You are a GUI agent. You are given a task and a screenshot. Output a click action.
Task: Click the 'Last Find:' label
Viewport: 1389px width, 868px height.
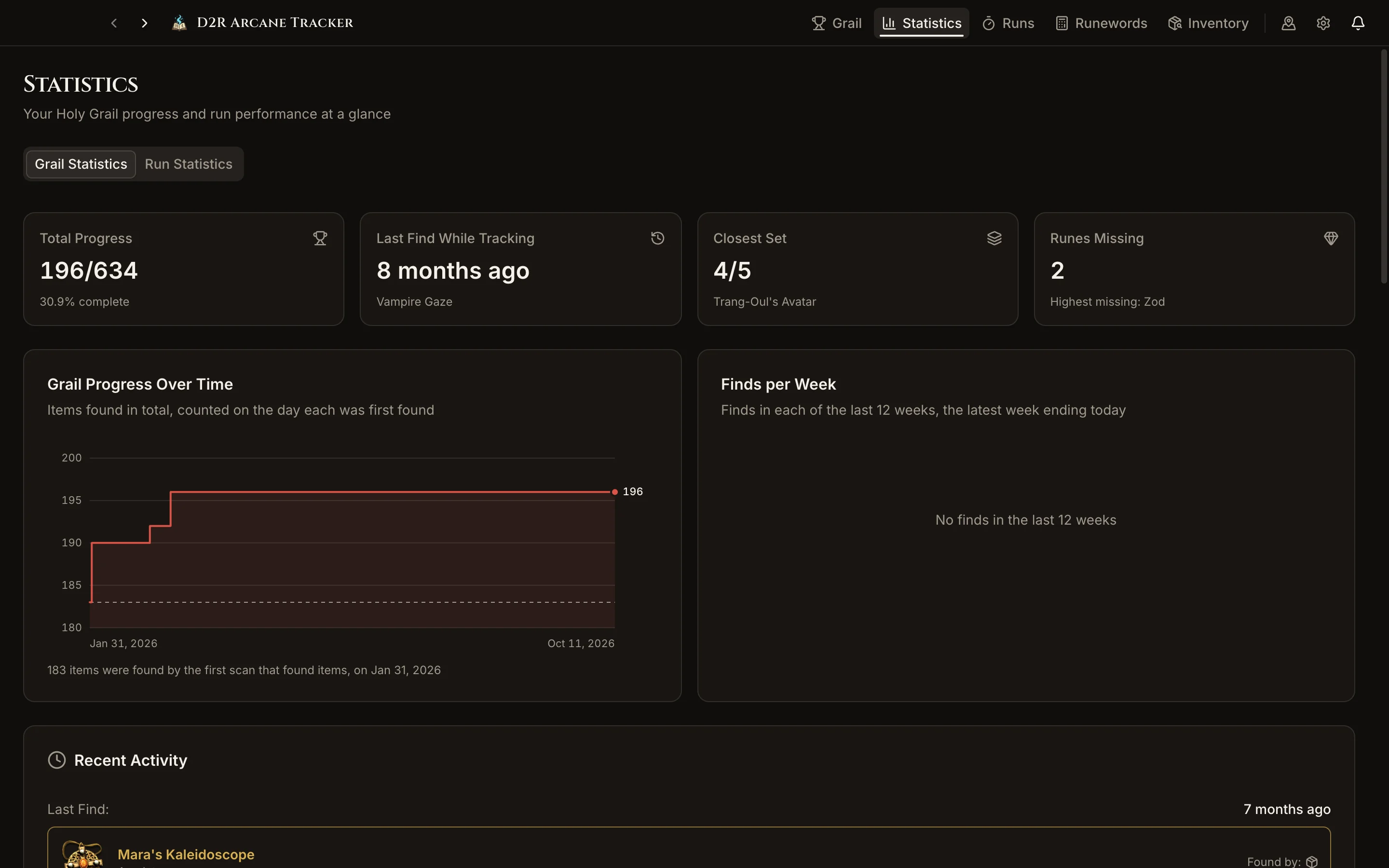pyautogui.click(x=78, y=810)
